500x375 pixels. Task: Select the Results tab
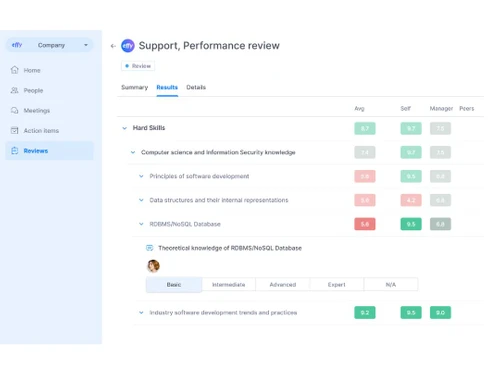(167, 87)
